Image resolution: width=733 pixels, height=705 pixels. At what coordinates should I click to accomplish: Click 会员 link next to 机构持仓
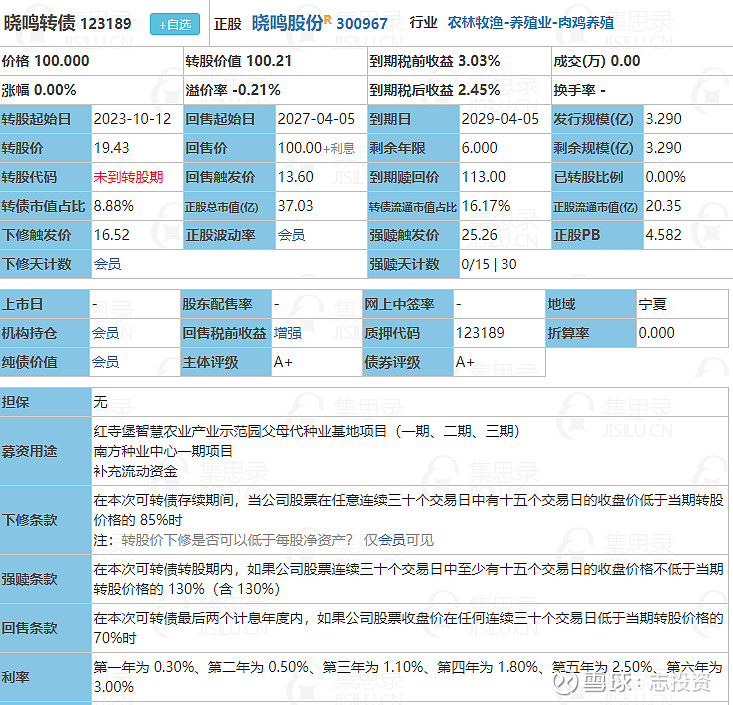coord(106,333)
